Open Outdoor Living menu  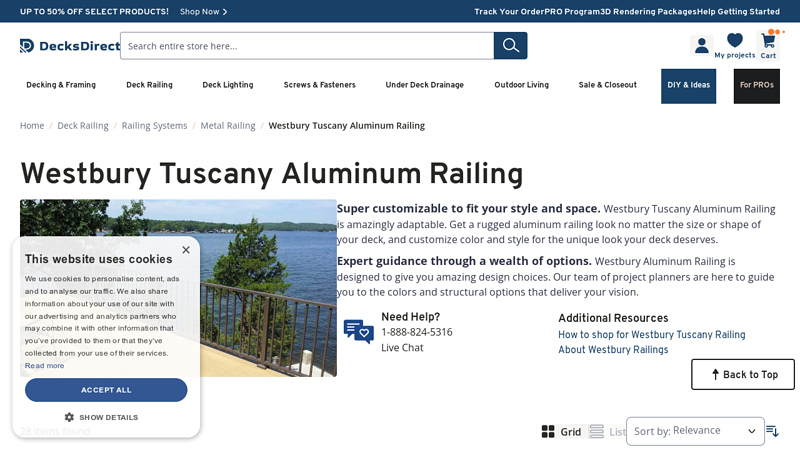point(521,85)
